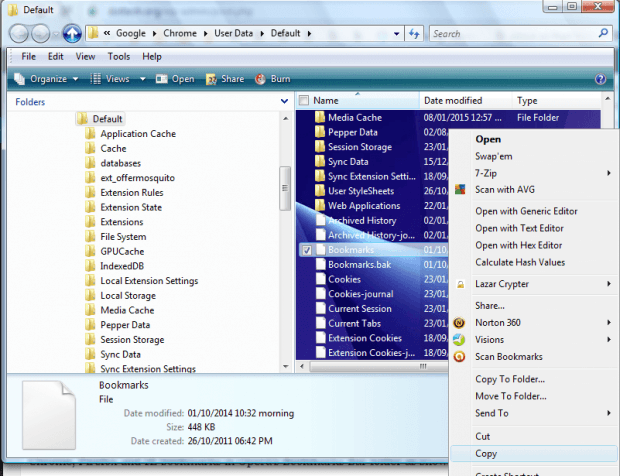The image size is (620, 476).
Task: Click the Refresh icon beside address bar
Action: point(414,34)
